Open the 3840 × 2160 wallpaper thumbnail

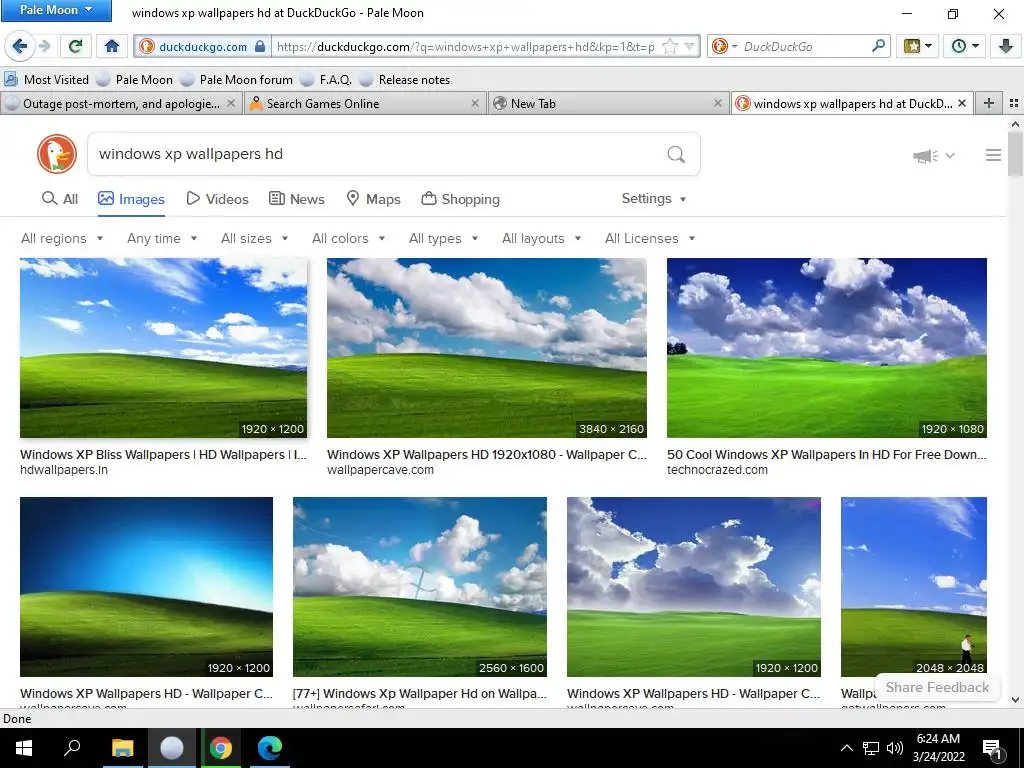tap(487, 347)
